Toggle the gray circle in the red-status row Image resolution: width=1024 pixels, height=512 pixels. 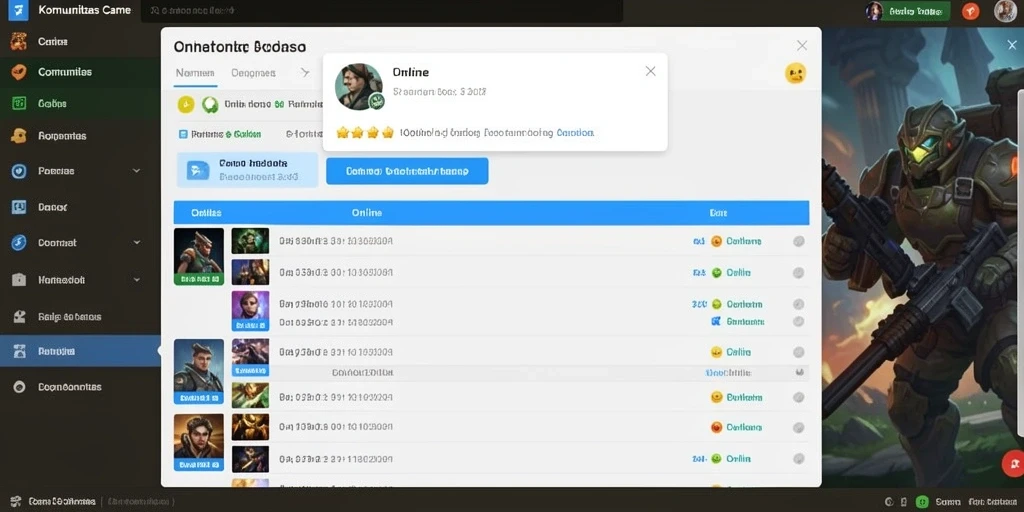(x=798, y=428)
